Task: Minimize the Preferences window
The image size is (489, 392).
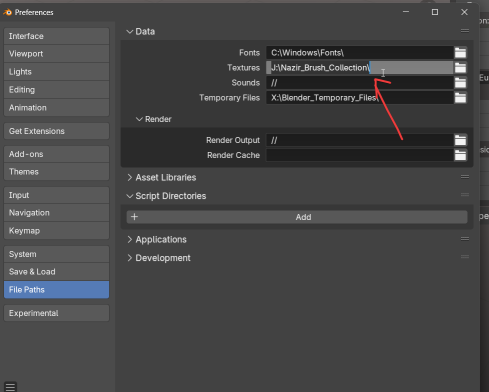Action: (x=406, y=12)
